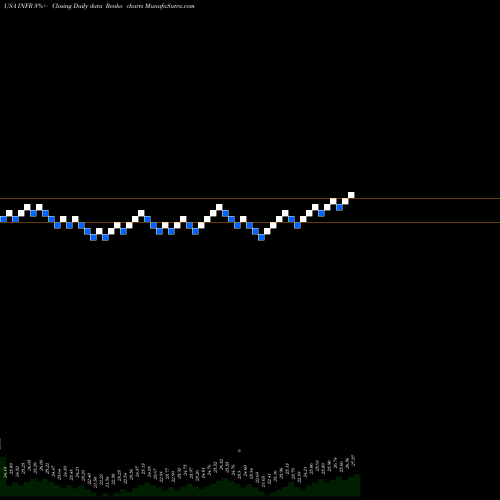
Task: Select the final topmost white Renko brick
Action: 351,195
